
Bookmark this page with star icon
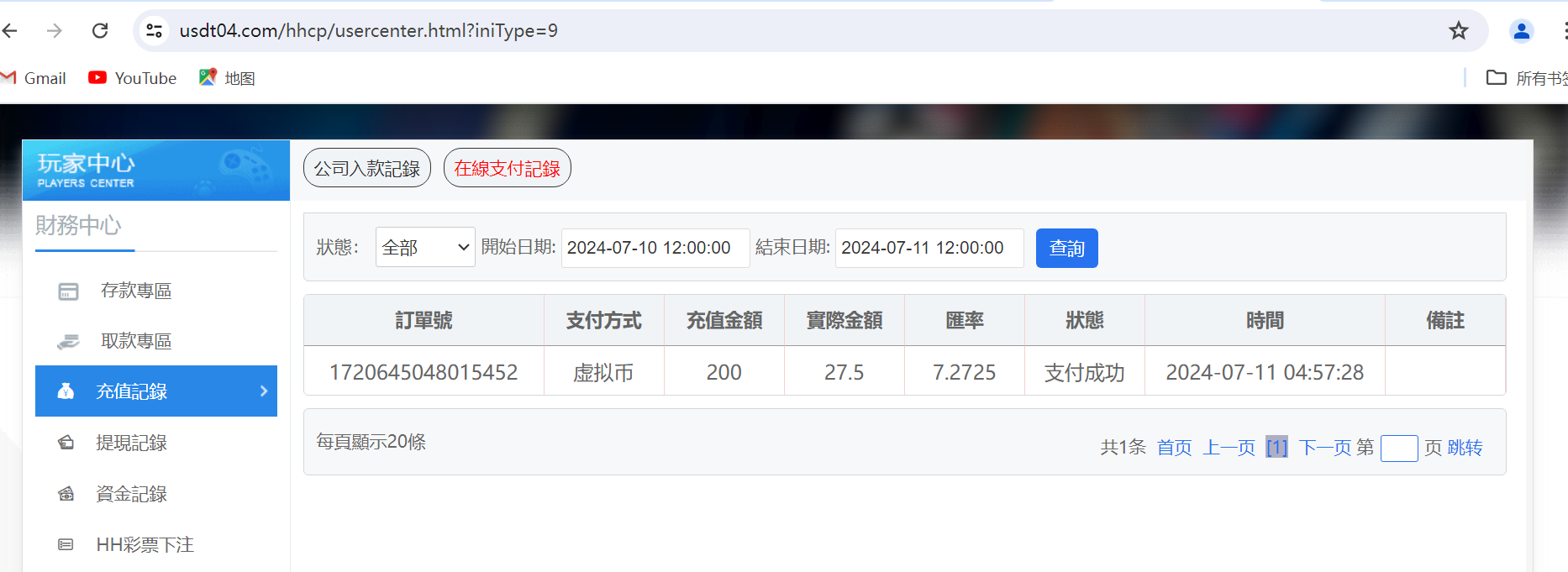(1459, 31)
